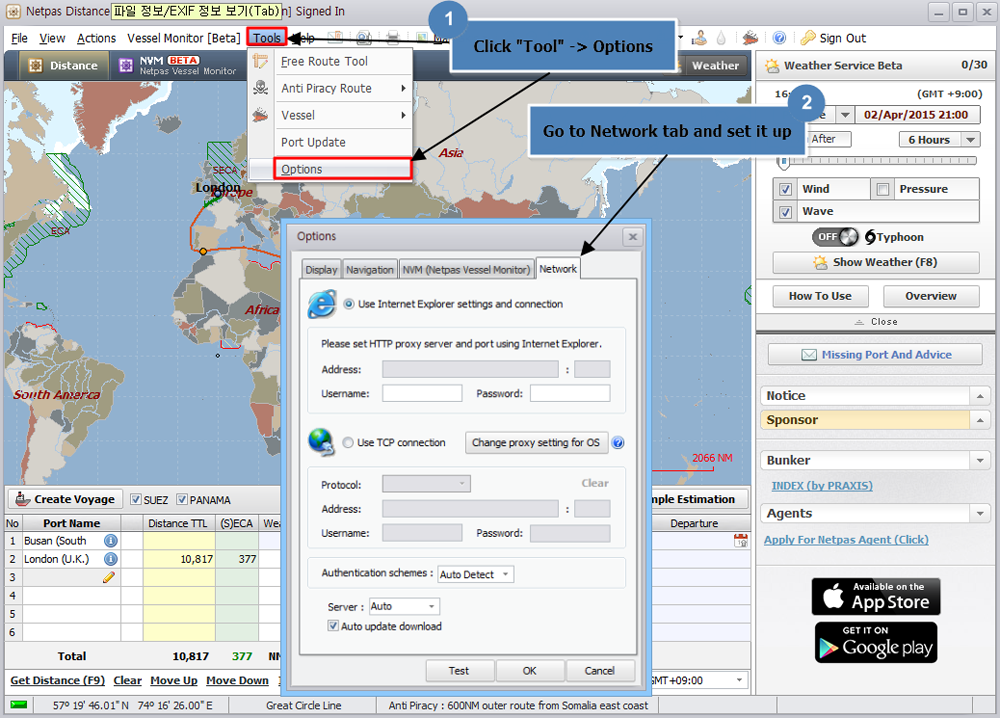
Task: Click the envelope icon on Missing Port button
Action: click(809, 355)
